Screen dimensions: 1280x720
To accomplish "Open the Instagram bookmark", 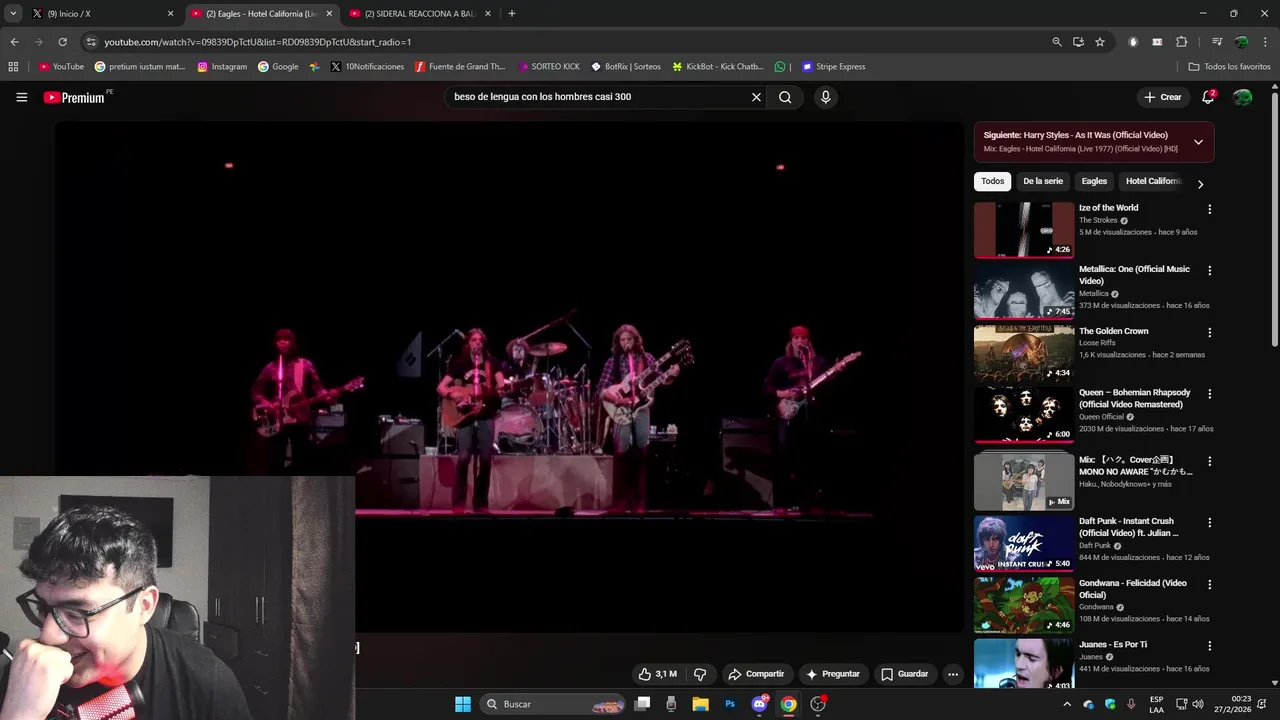I will pos(222,67).
